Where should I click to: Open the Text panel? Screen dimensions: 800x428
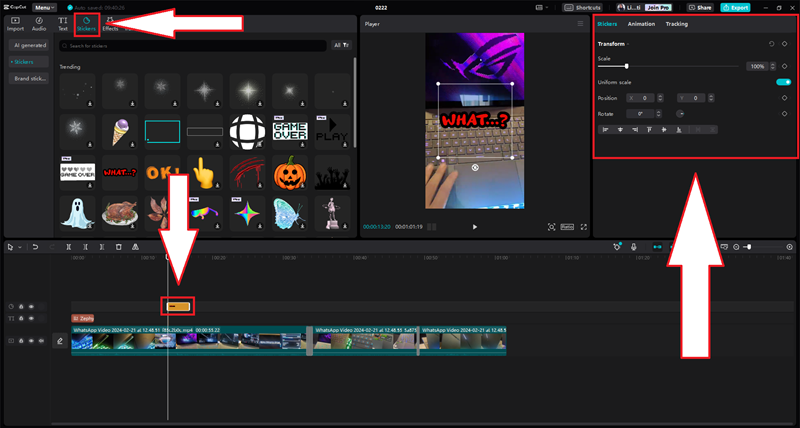tap(63, 23)
